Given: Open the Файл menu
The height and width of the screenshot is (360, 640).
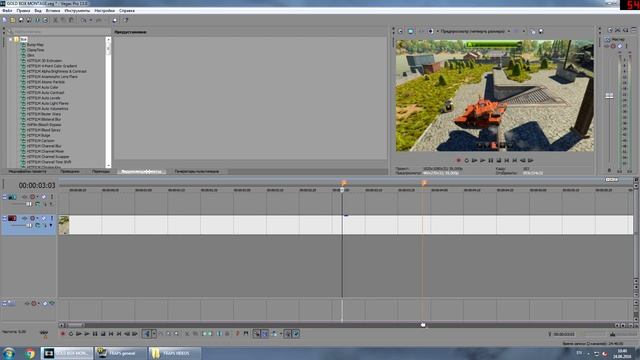Looking at the screenshot, I should point(7,11).
